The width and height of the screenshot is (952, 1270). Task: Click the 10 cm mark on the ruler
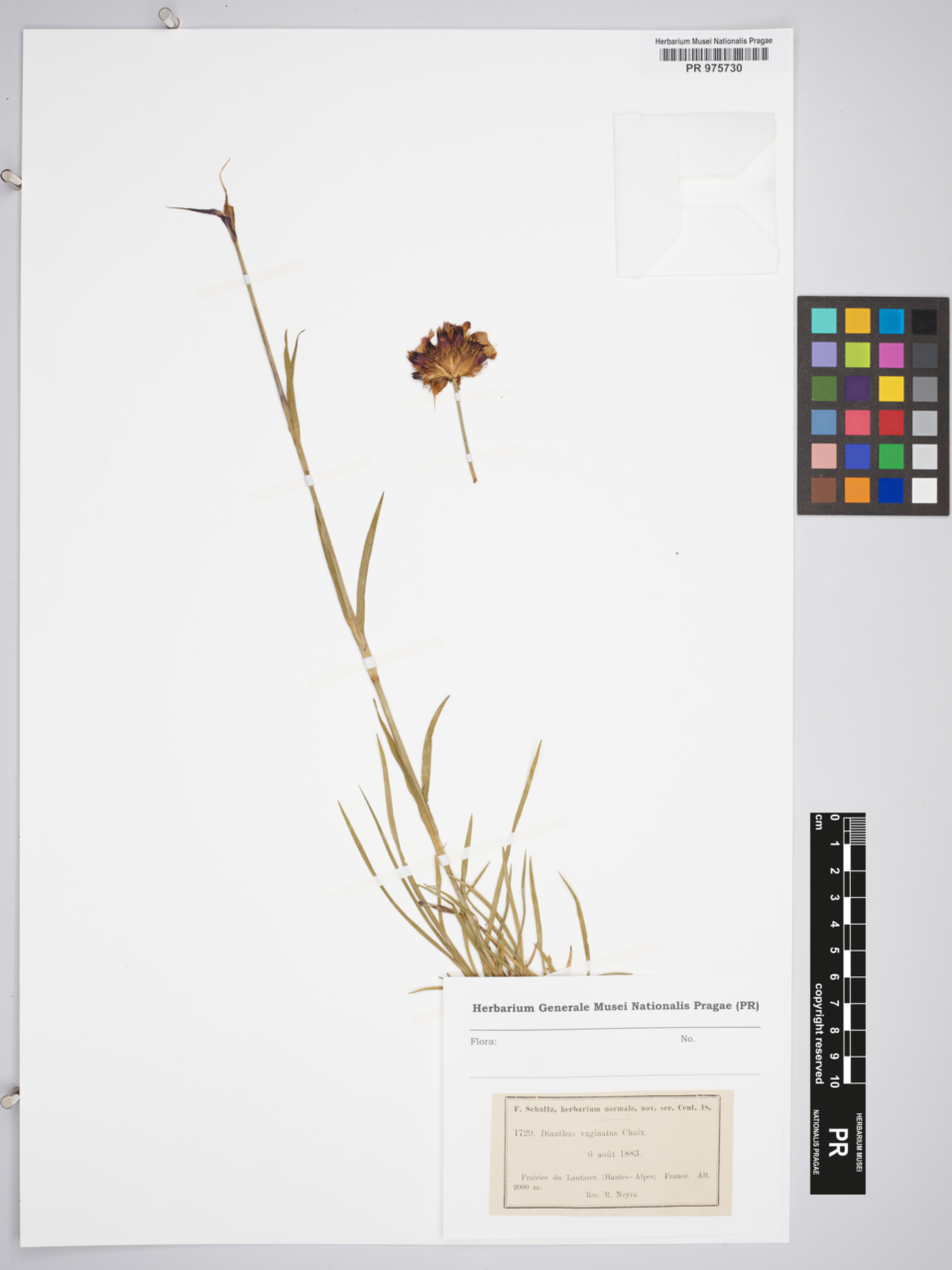[835, 1080]
